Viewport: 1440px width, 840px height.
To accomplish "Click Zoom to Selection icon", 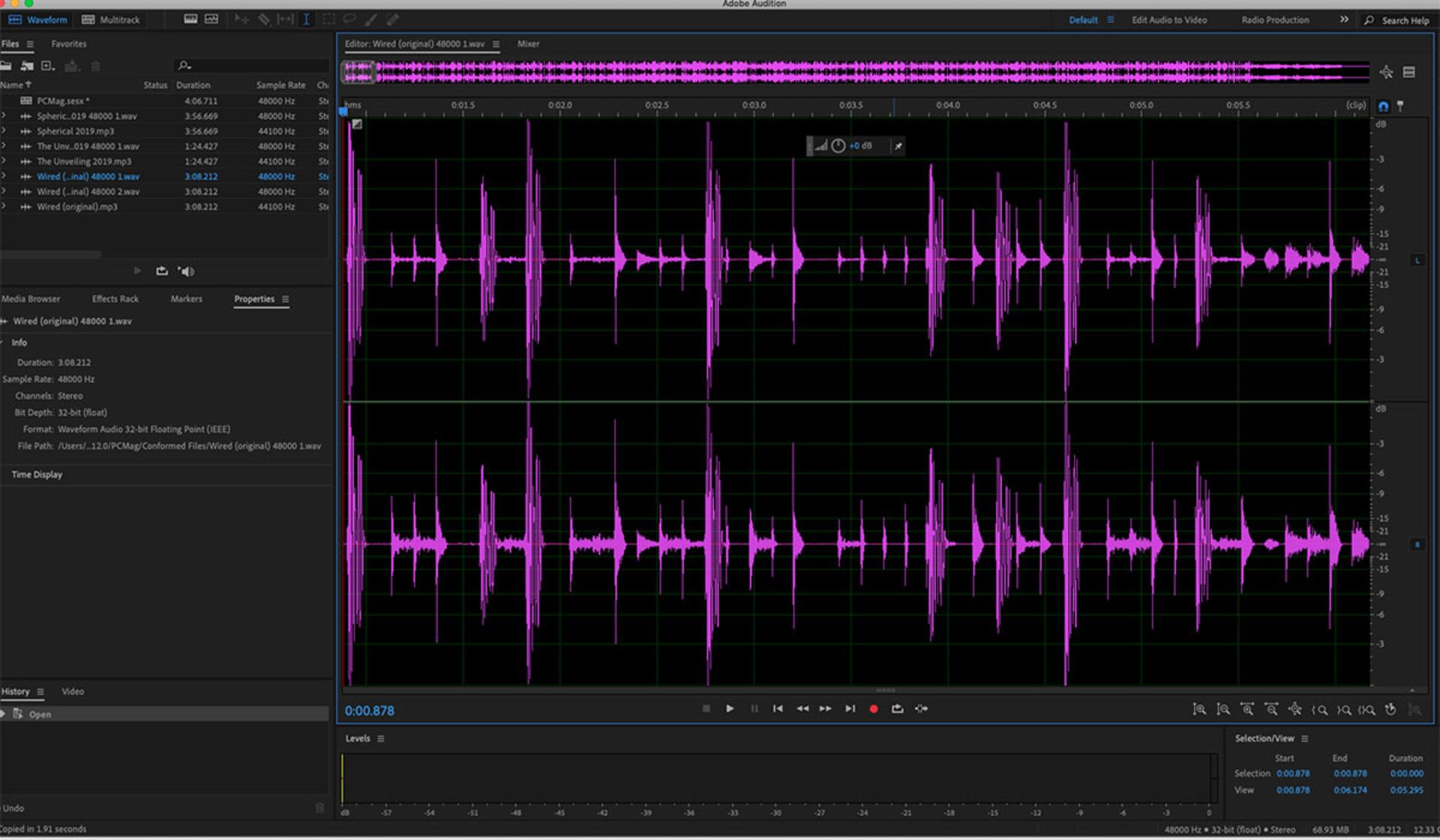I will [x=1366, y=709].
